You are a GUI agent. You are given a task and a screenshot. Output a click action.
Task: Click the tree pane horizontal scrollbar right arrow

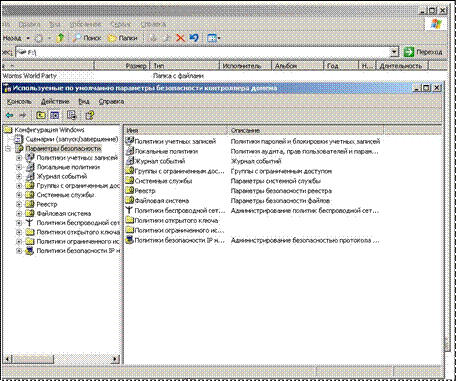115,359
